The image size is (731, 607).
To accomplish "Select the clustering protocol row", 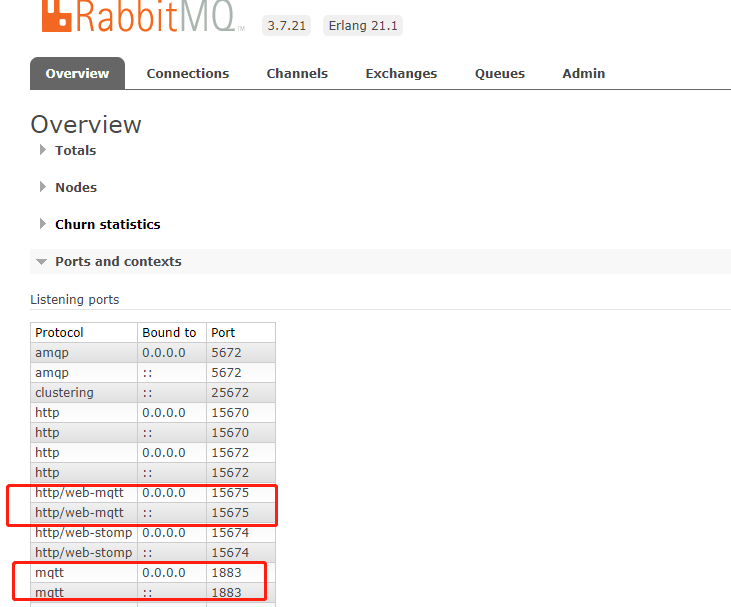I will (x=64, y=392).
